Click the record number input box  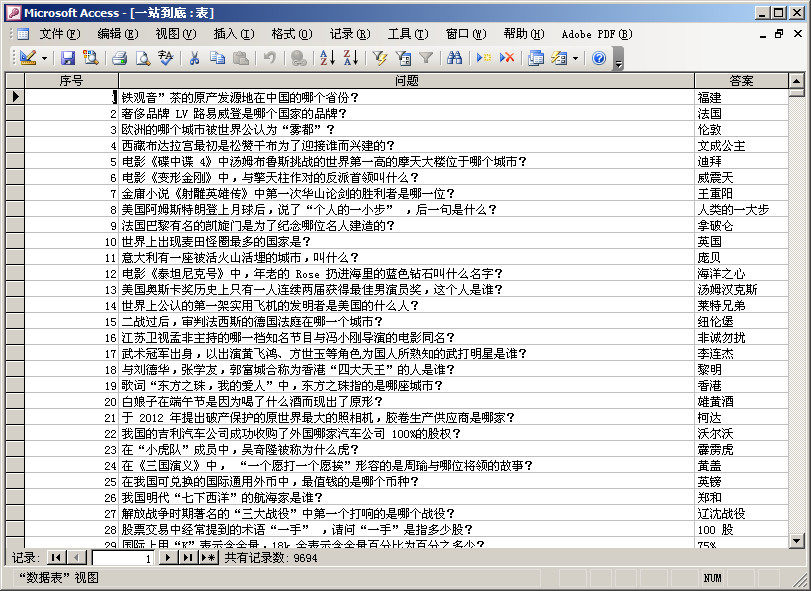(123, 558)
